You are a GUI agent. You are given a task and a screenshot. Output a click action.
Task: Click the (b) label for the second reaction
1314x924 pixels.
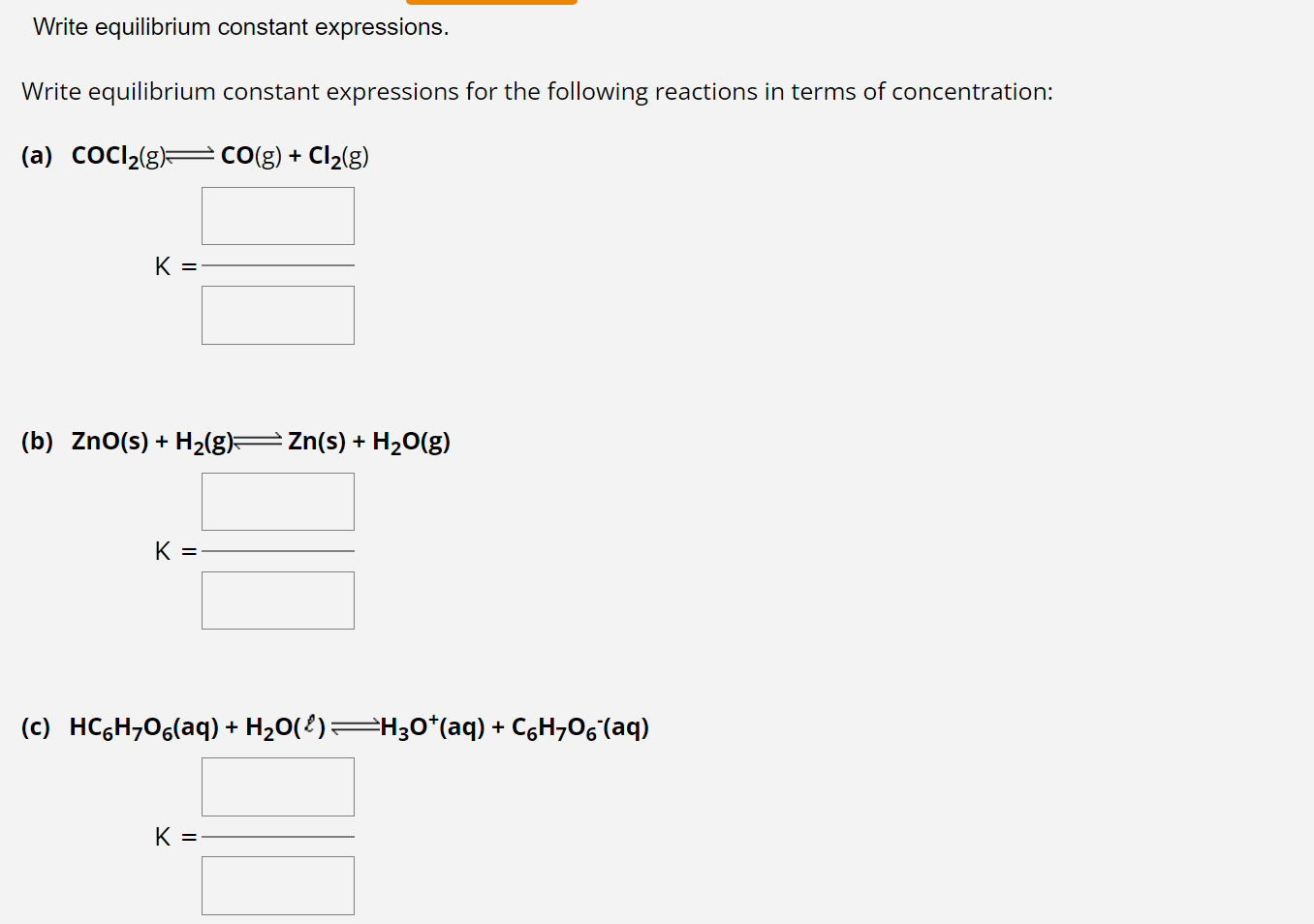click(x=37, y=441)
